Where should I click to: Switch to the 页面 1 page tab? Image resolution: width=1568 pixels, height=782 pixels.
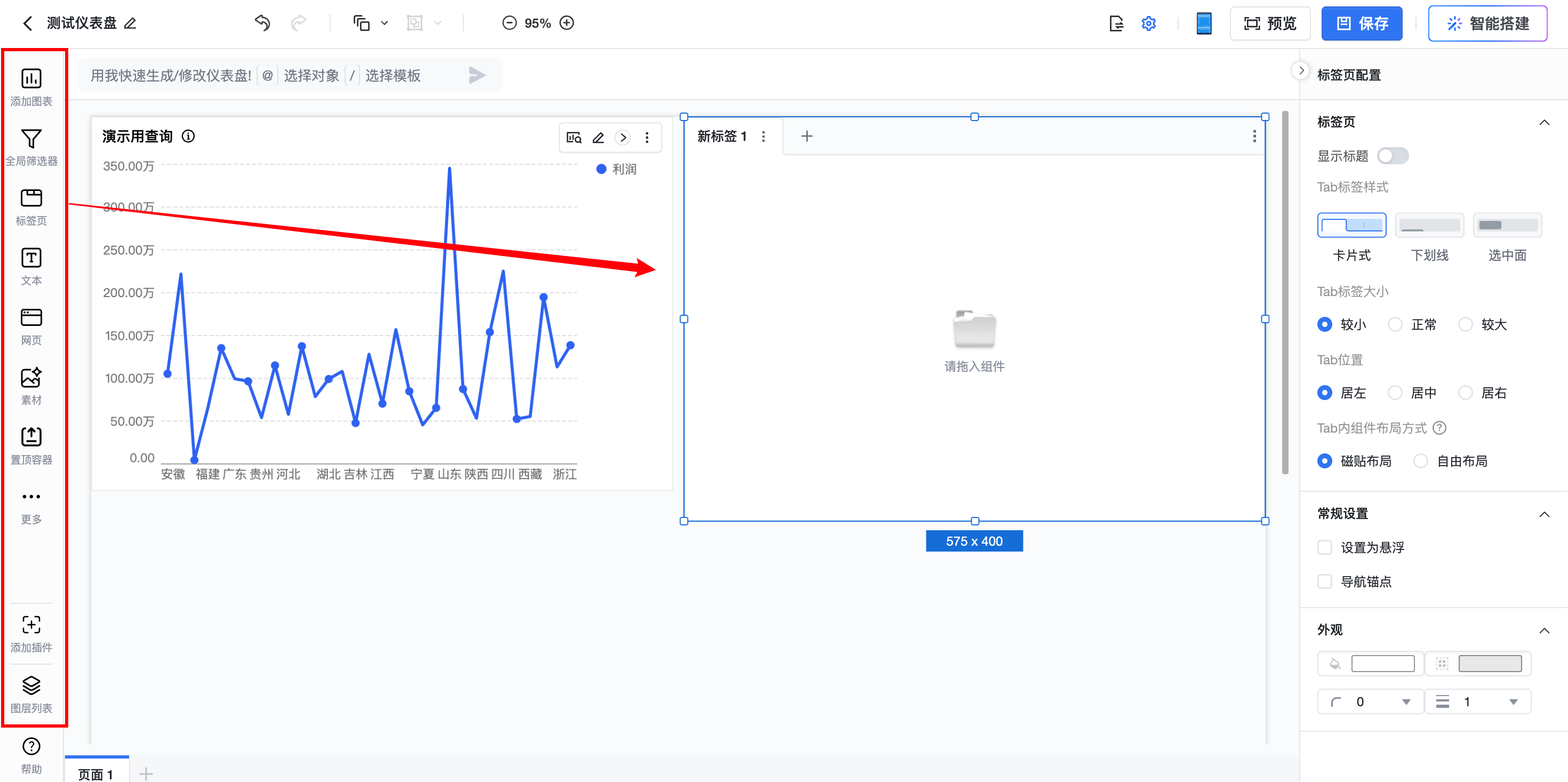tap(95, 773)
